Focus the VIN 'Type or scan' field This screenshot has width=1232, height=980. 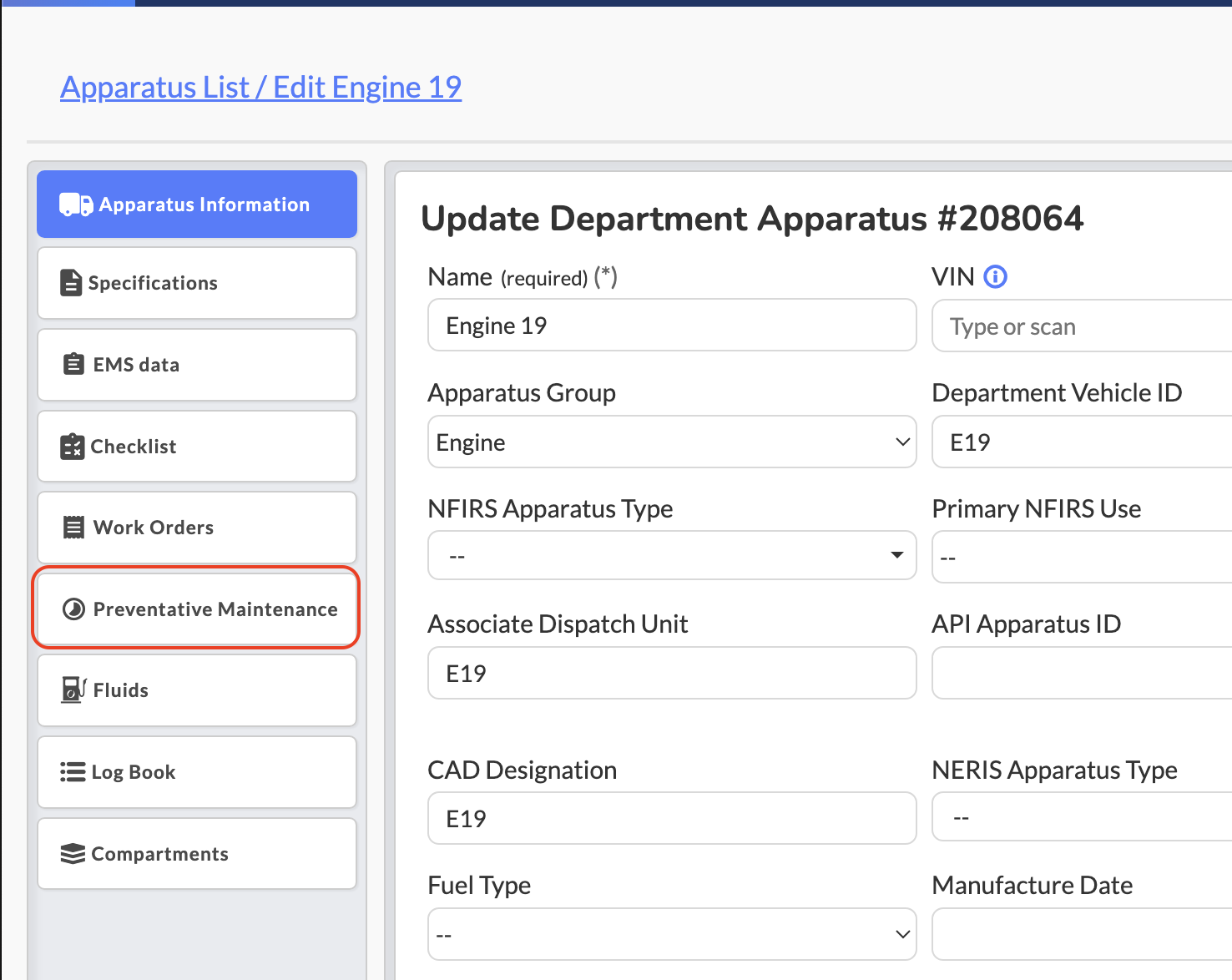pyautogui.click(x=1081, y=326)
